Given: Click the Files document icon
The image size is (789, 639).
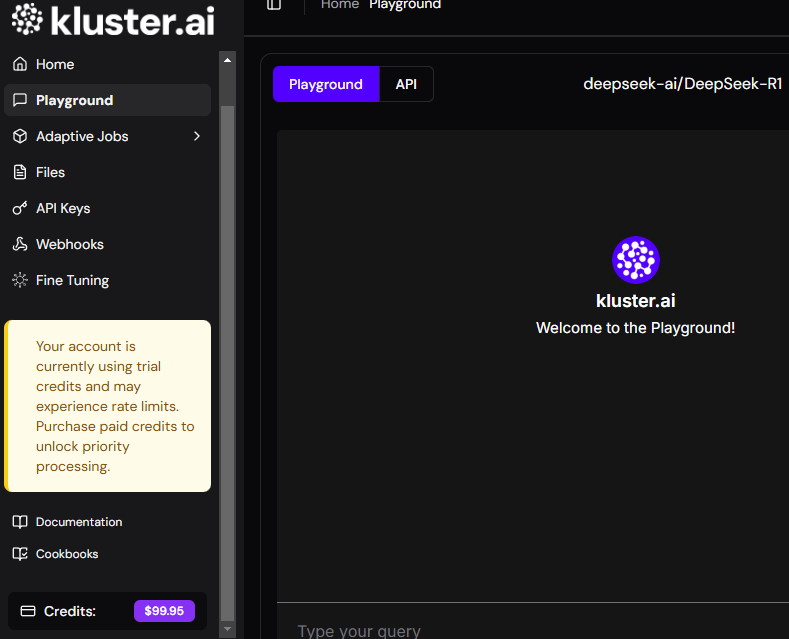Looking at the screenshot, I should point(20,172).
